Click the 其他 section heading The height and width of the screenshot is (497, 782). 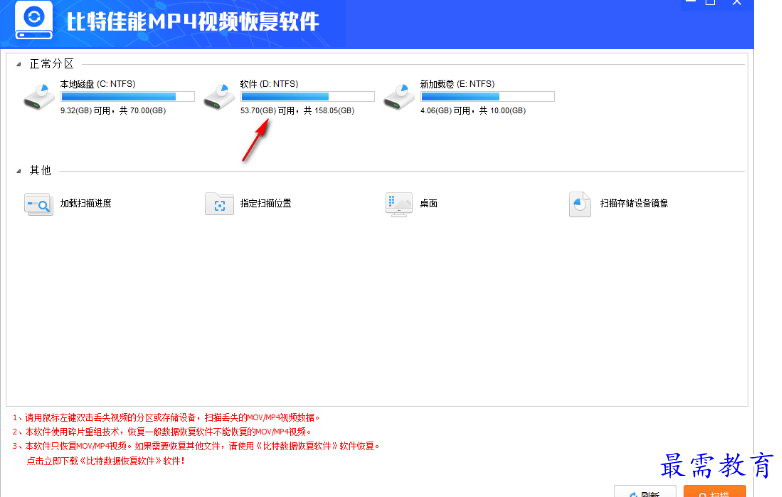pyautogui.click(x=40, y=170)
